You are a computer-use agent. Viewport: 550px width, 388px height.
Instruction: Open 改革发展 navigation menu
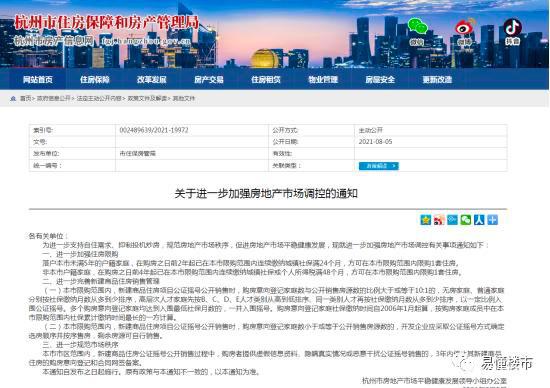(152, 80)
